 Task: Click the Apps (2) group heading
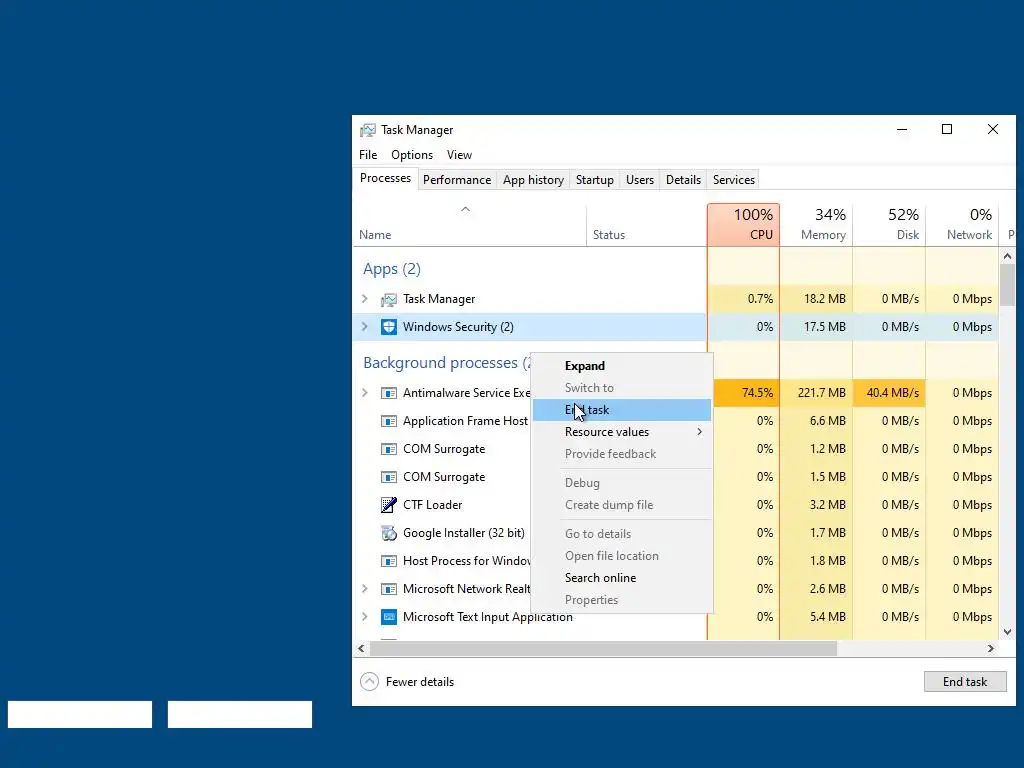[392, 269]
